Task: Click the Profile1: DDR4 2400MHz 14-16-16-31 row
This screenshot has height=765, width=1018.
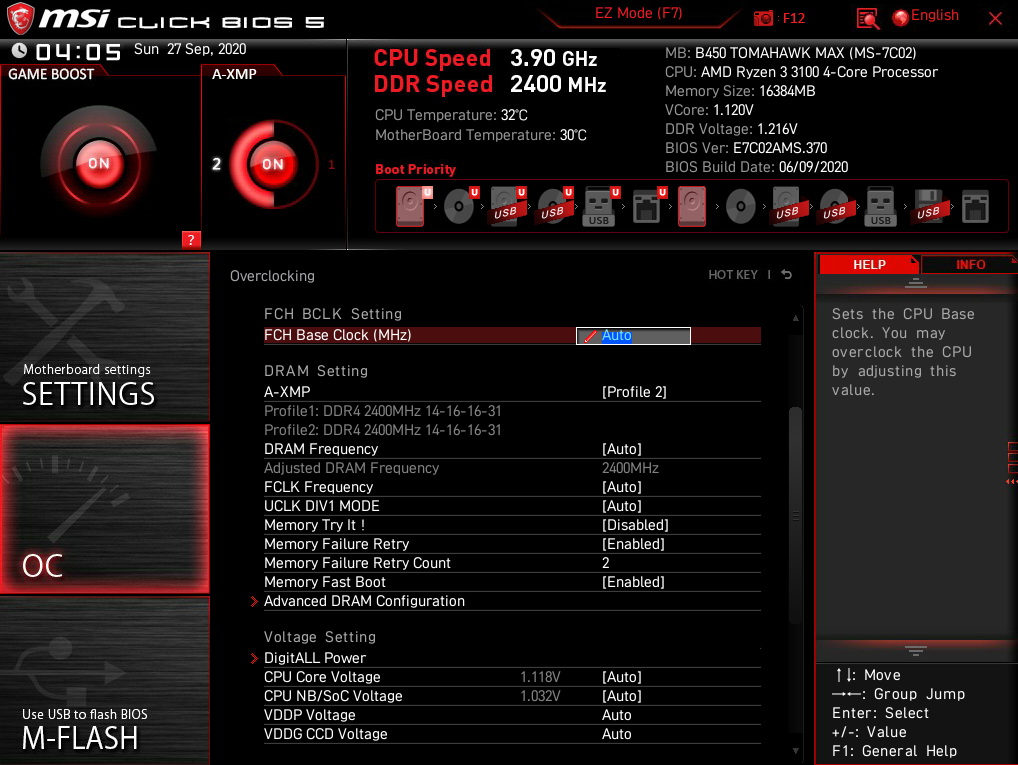Action: (x=382, y=411)
